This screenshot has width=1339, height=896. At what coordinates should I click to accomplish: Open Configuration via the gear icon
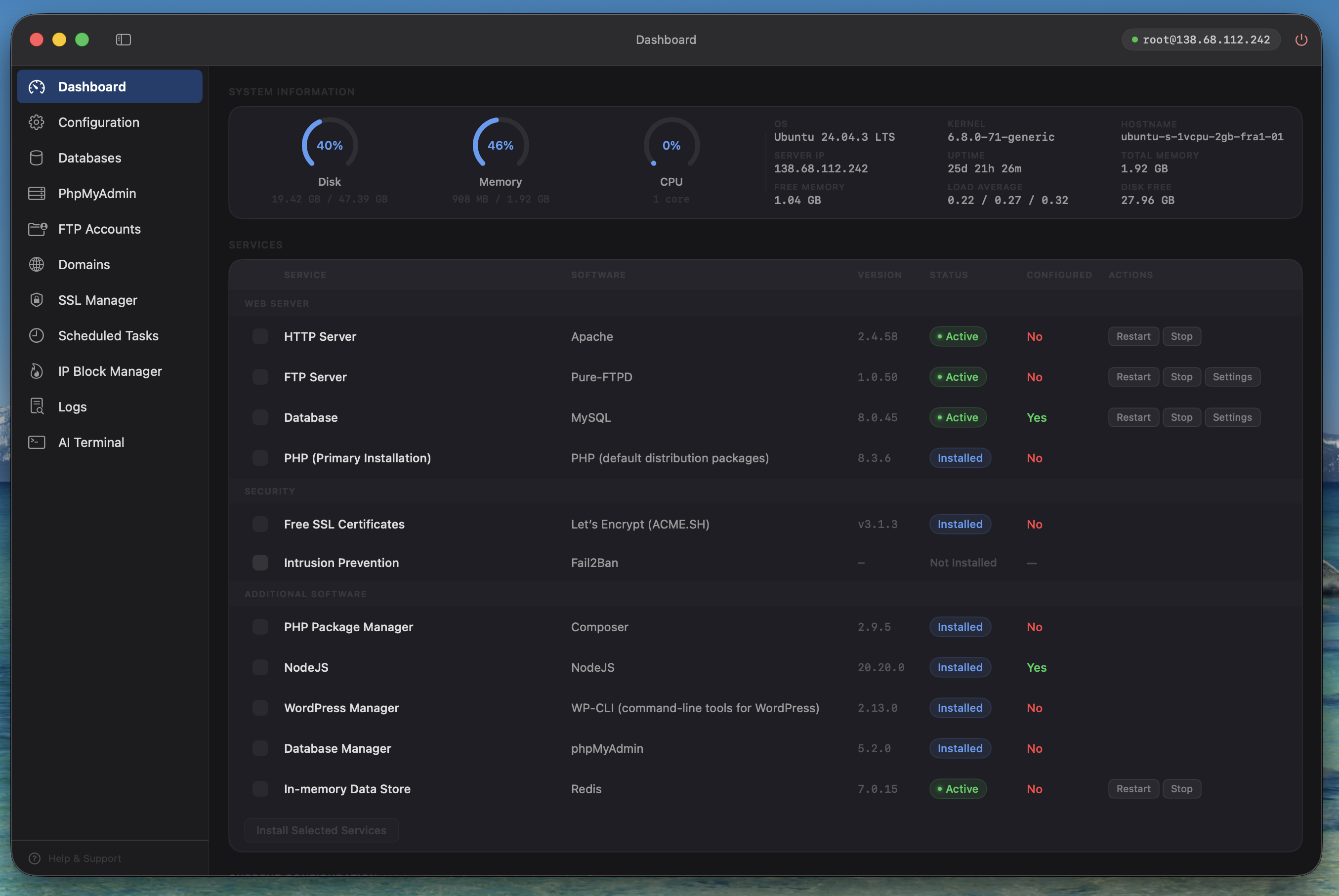pyautogui.click(x=37, y=122)
